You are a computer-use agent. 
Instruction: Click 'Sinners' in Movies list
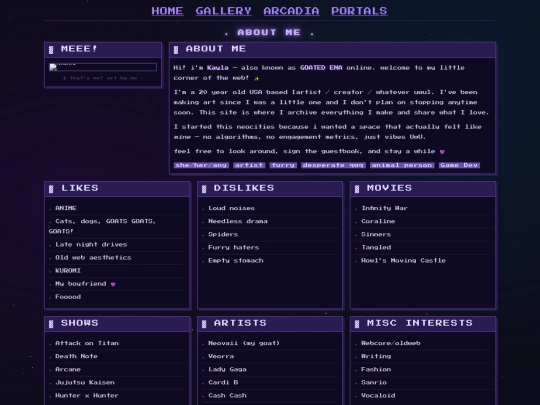[376, 234]
